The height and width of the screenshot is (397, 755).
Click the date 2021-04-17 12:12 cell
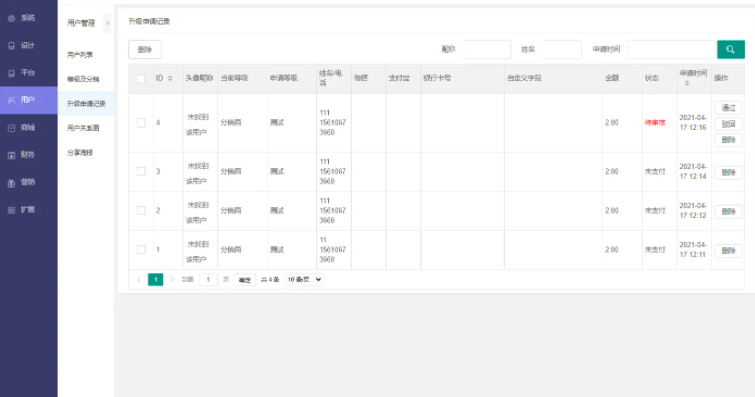693,211
